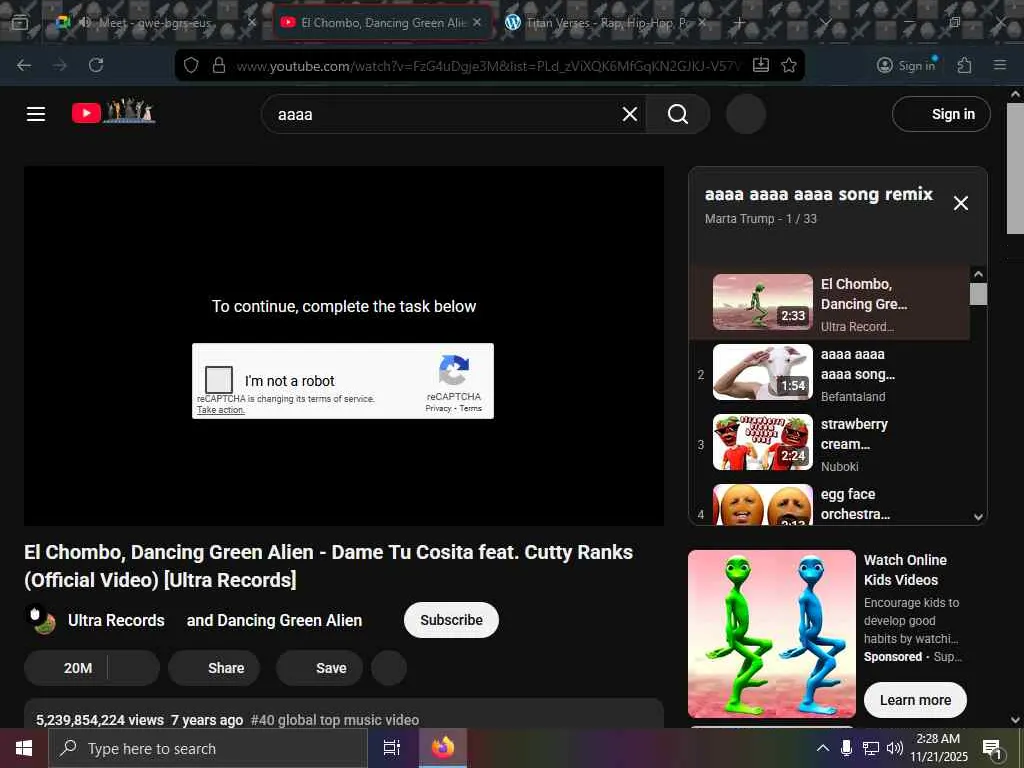Screen dimensions: 1024x768
Task: Open reCAPTCHA Terms link
Action: 470,408
